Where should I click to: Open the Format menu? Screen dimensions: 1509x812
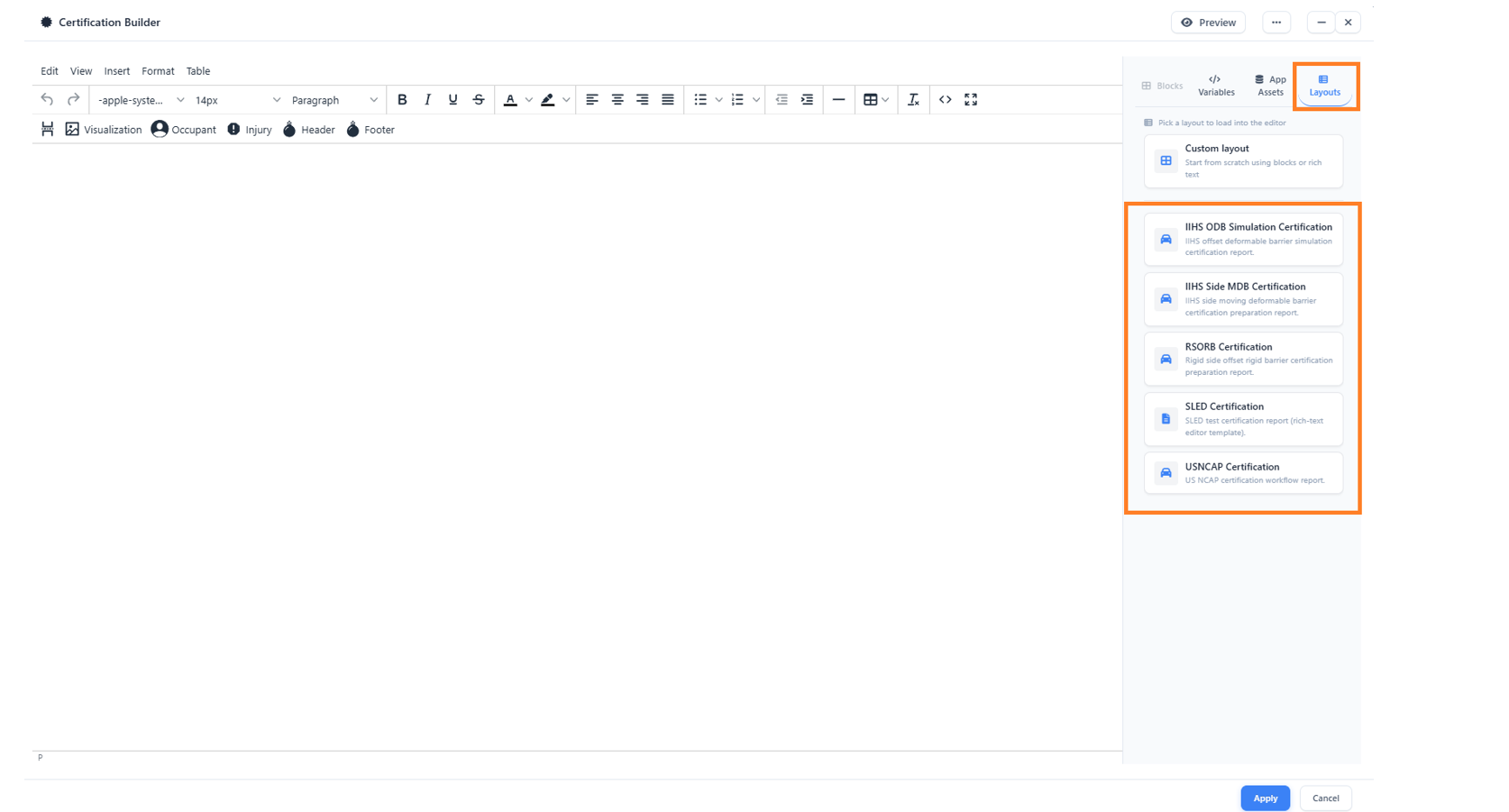[x=158, y=71]
